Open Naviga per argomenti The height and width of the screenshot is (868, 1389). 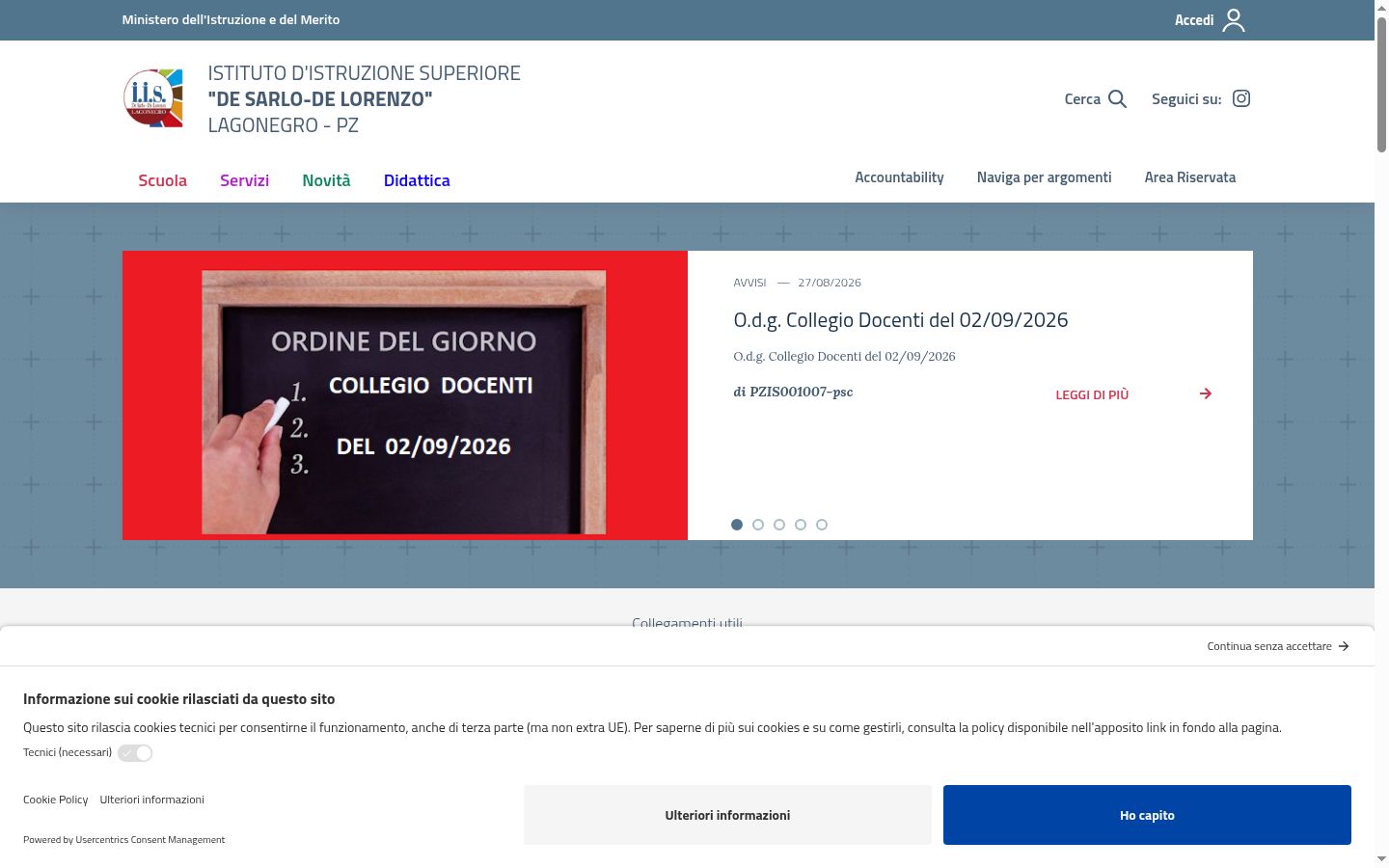(1044, 177)
